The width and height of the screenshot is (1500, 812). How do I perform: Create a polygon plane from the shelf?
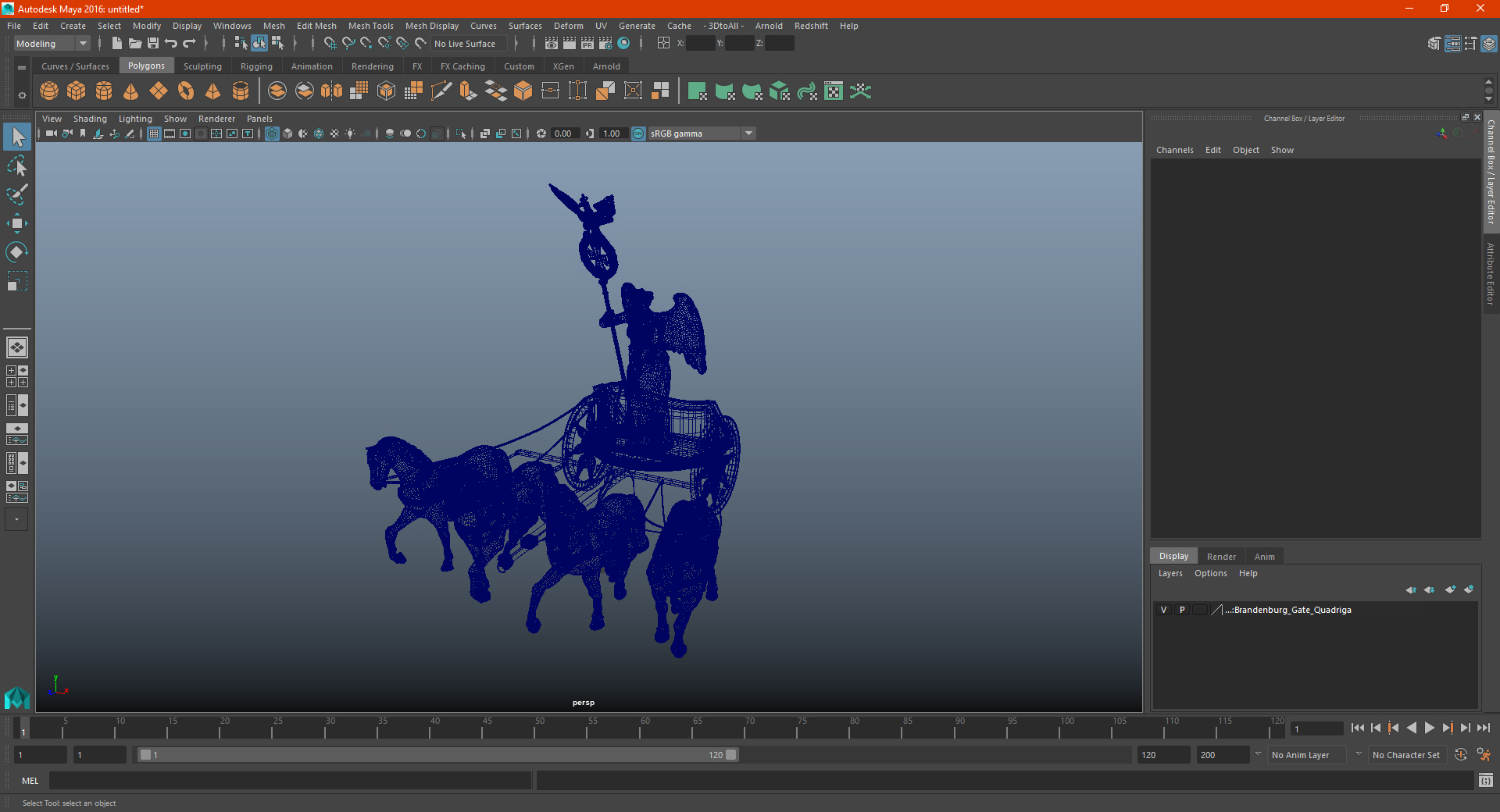point(159,91)
